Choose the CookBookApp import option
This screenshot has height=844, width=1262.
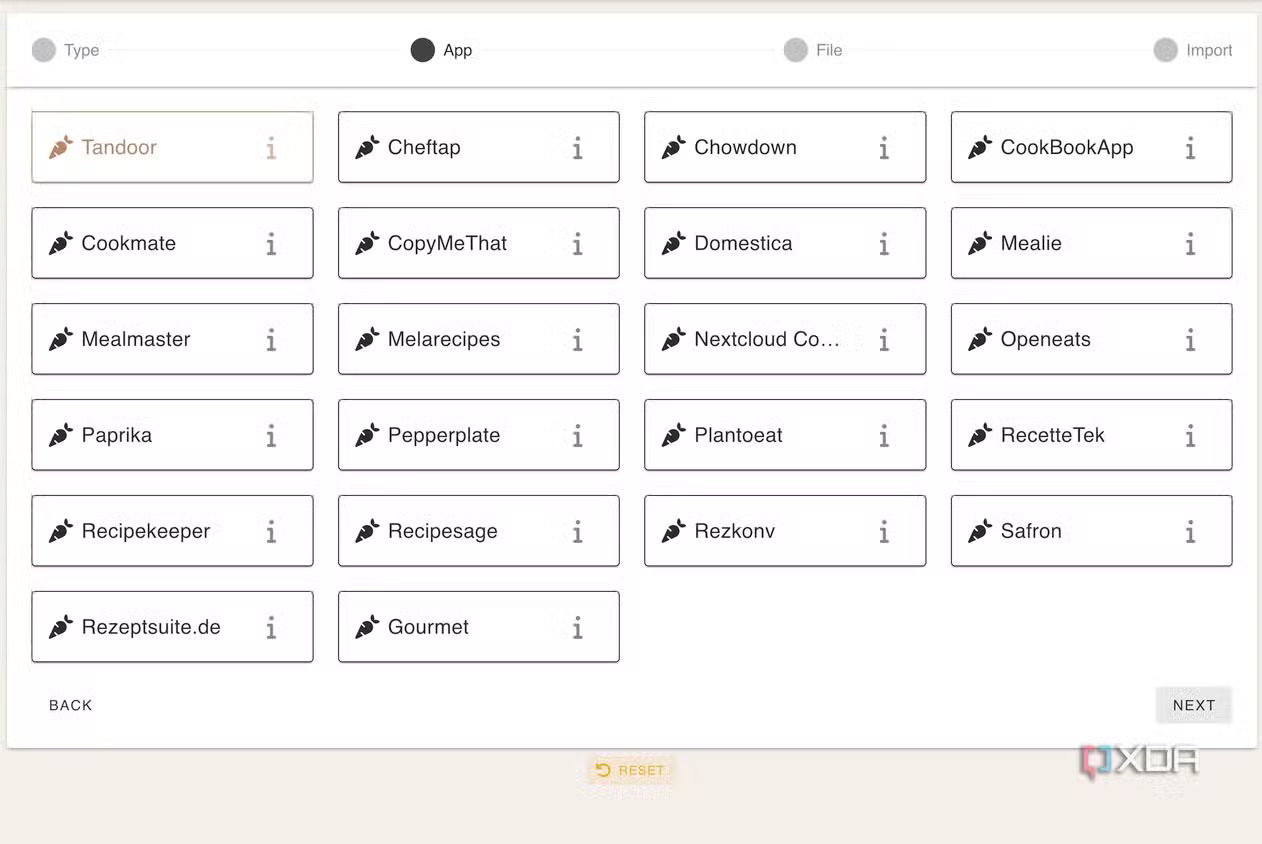tap(1067, 148)
